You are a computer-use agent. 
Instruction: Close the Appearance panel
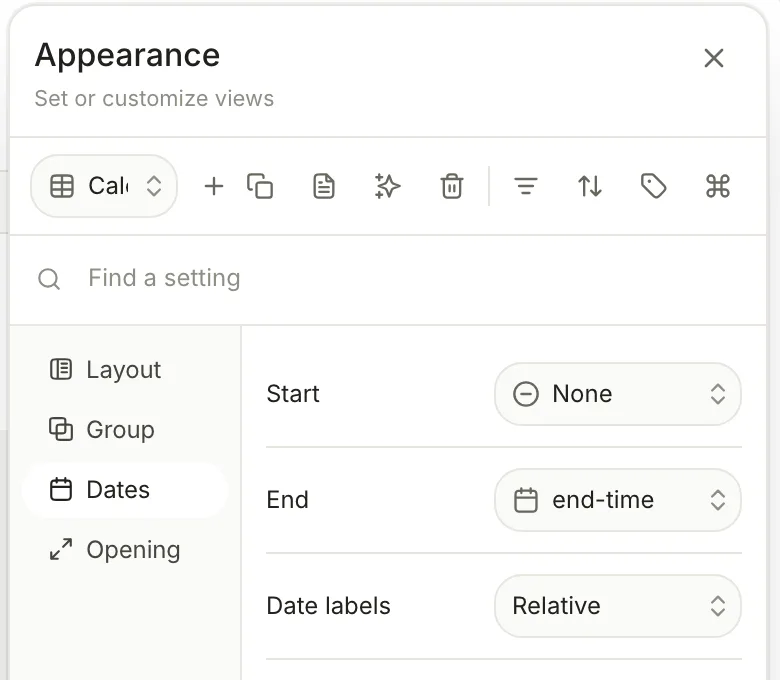[713, 58]
